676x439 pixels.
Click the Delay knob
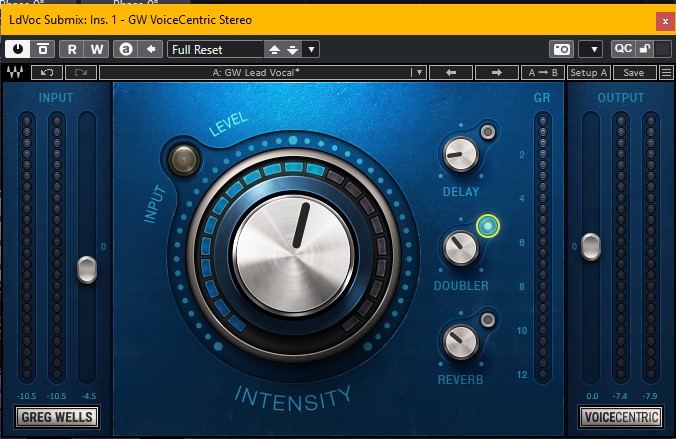(461, 154)
